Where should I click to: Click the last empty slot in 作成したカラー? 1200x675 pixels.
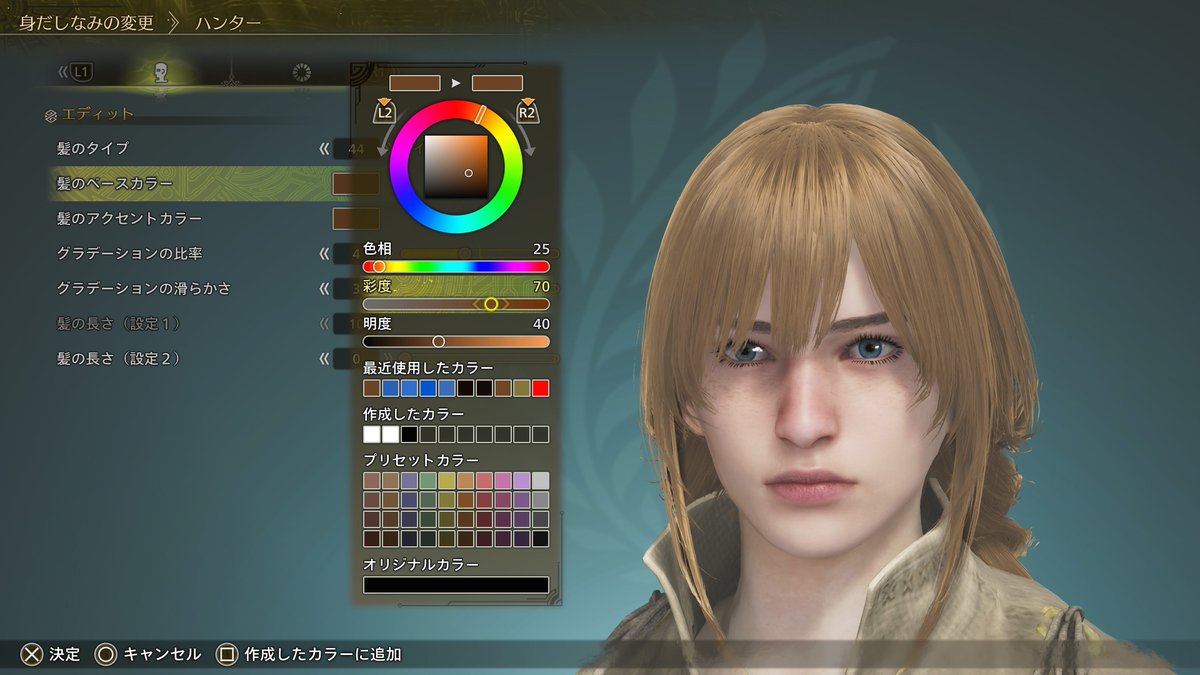tap(540, 434)
